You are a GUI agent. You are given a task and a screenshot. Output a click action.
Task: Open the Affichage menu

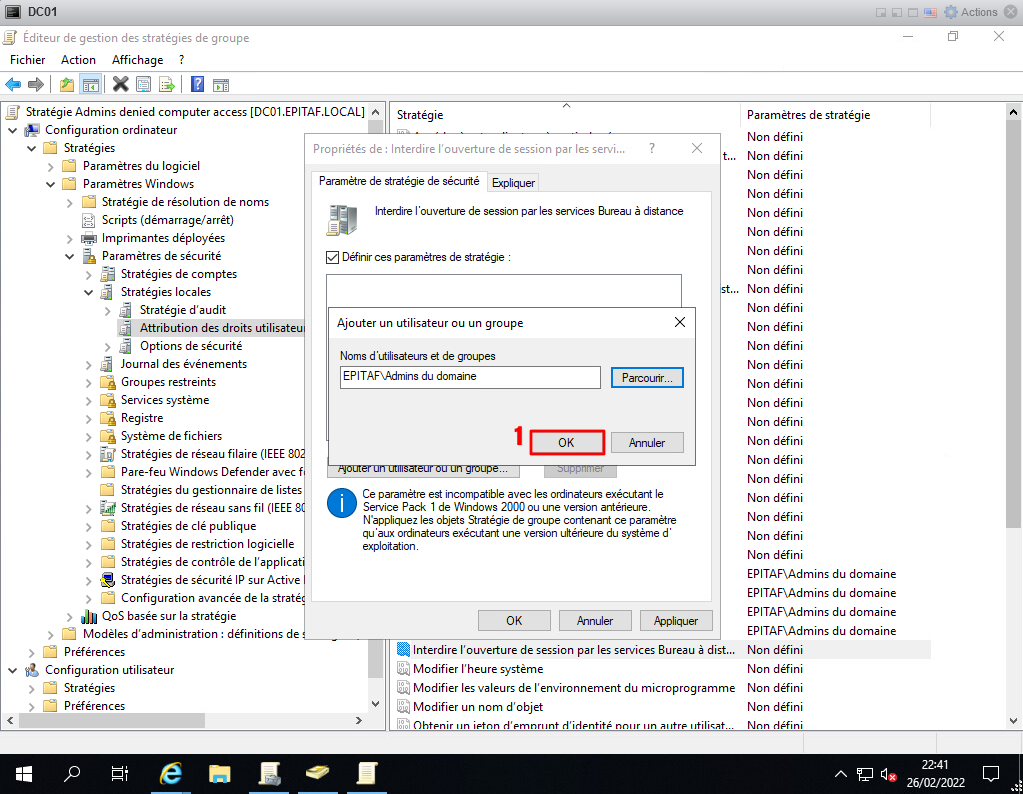click(137, 60)
